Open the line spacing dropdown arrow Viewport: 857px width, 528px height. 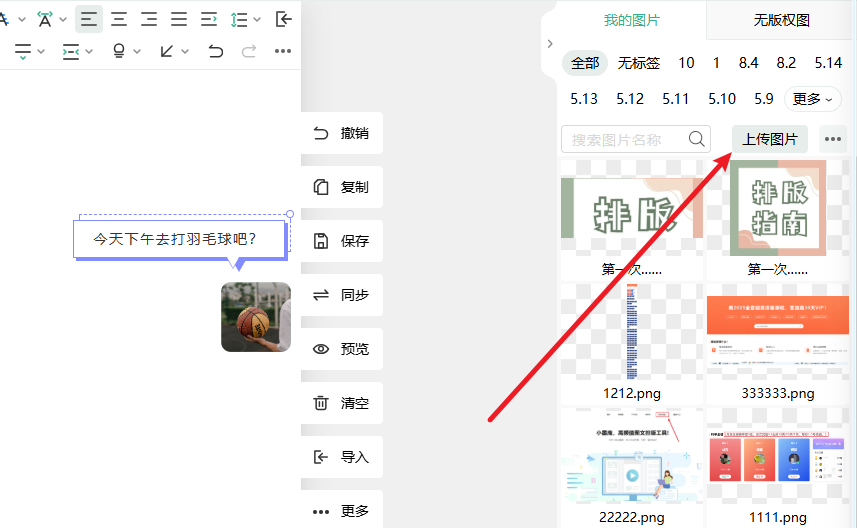coord(257,19)
